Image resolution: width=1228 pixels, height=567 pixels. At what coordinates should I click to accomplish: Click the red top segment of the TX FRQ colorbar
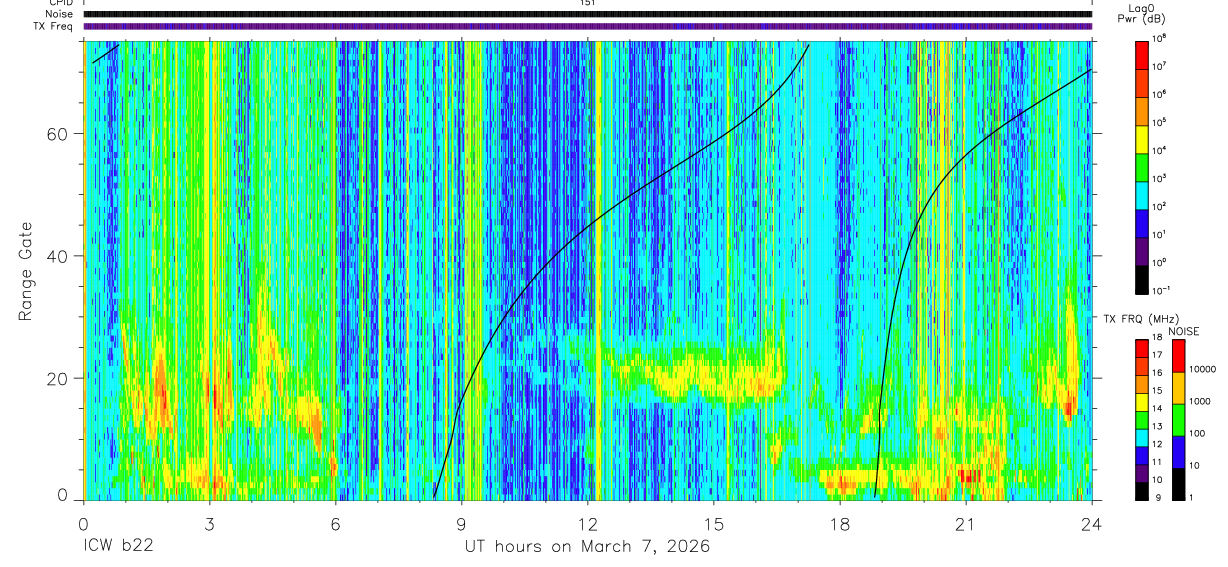pyautogui.click(x=1142, y=348)
